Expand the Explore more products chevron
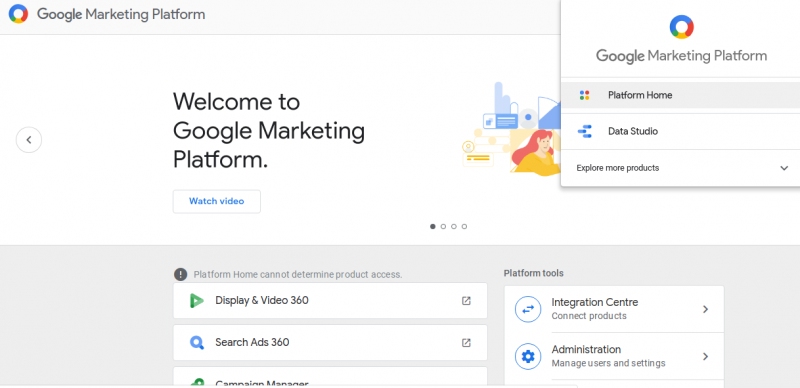 pyautogui.click(x=784, y=168)
